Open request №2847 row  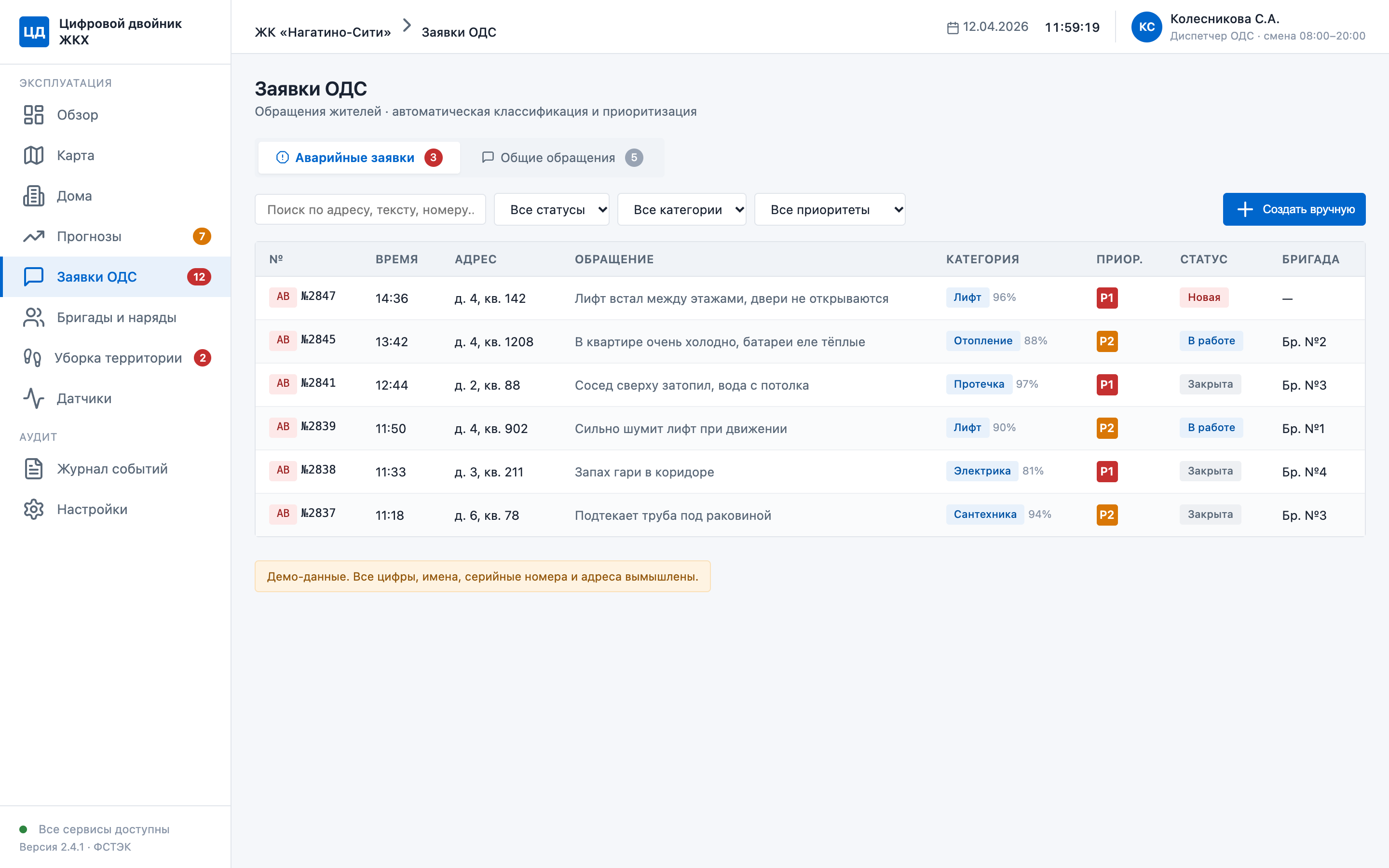pyautogui.click(x=810, y=298)
